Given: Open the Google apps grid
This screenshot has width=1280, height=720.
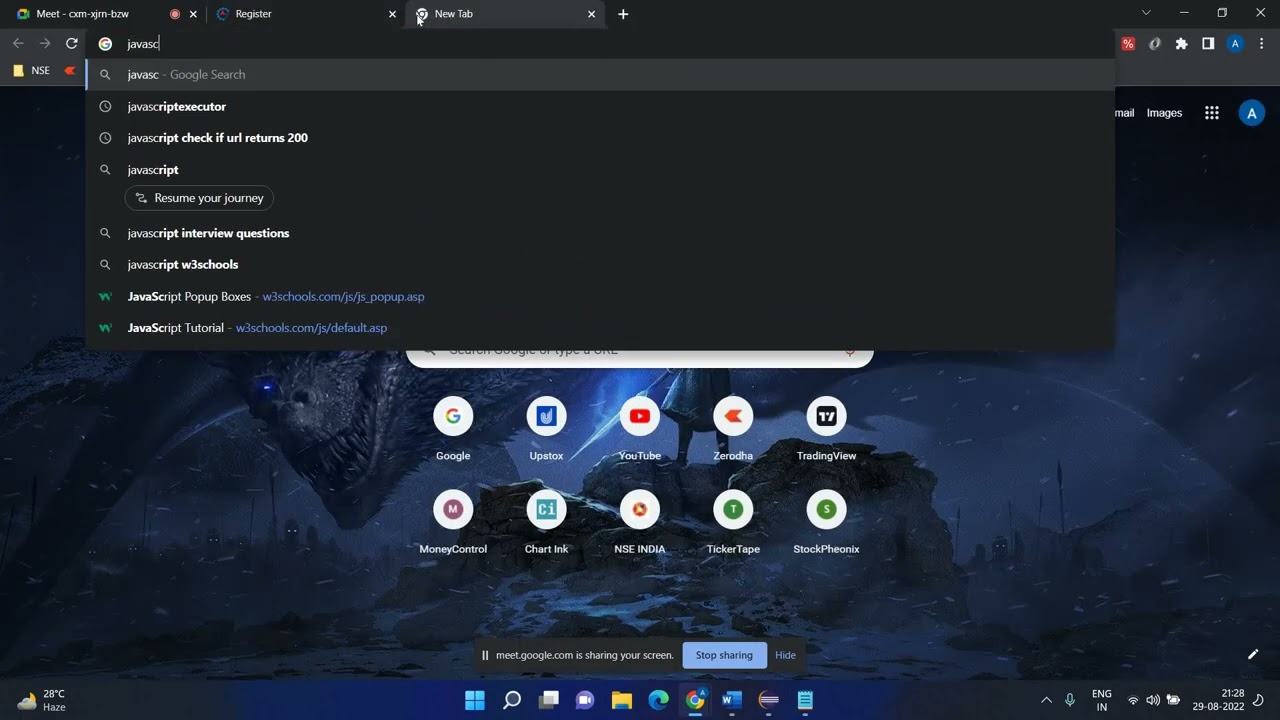Looking at the screenshot, I should [1212, 113].
